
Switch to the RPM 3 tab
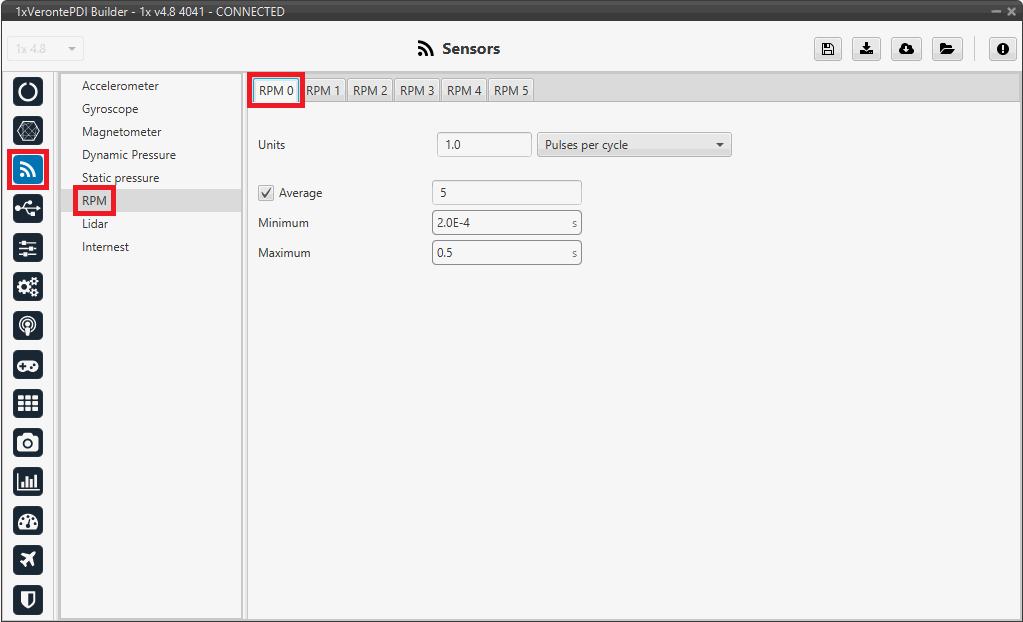pos(417,91)
